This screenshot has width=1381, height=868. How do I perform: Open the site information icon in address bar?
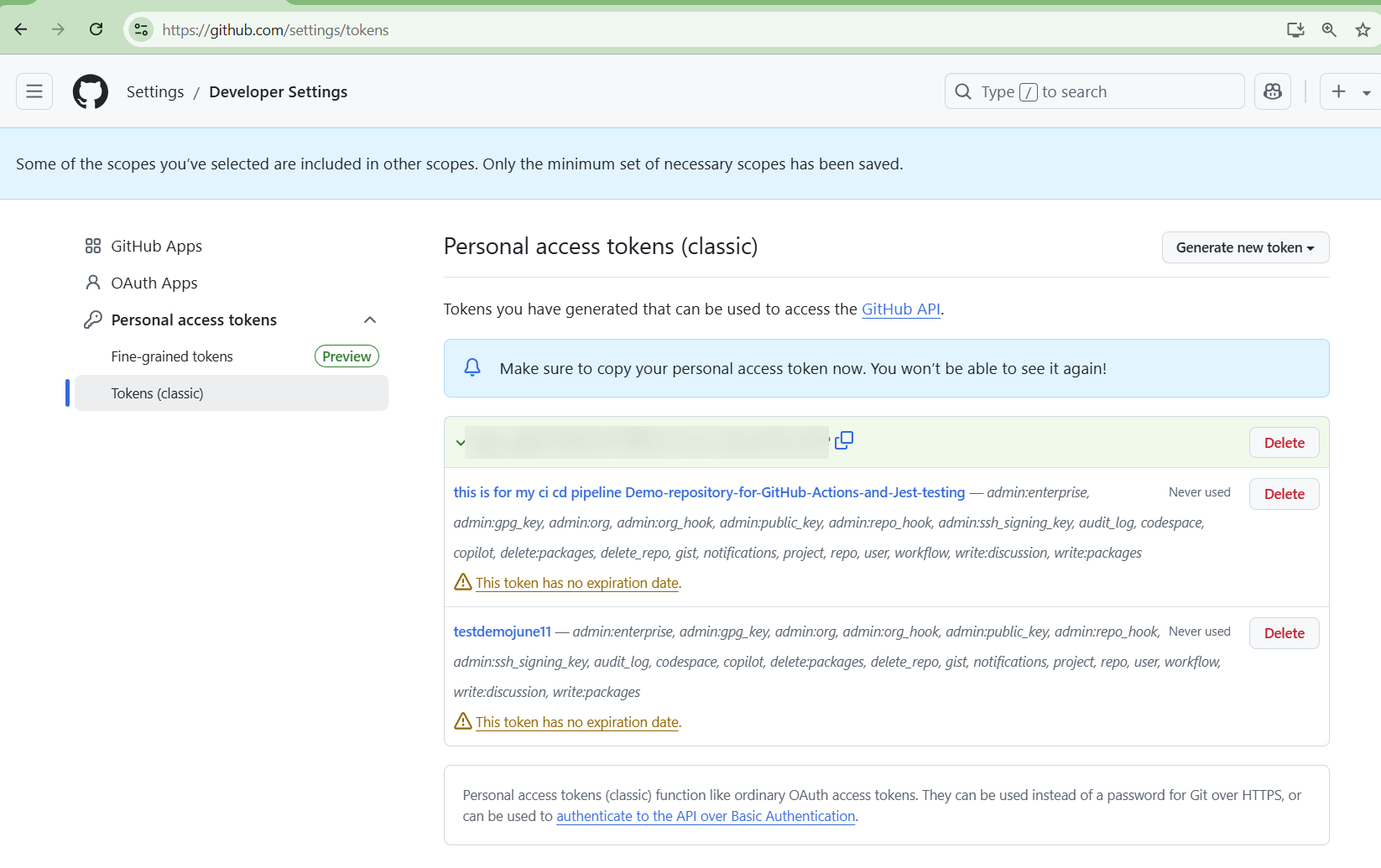pyautogui.click(x=141, y=30)
